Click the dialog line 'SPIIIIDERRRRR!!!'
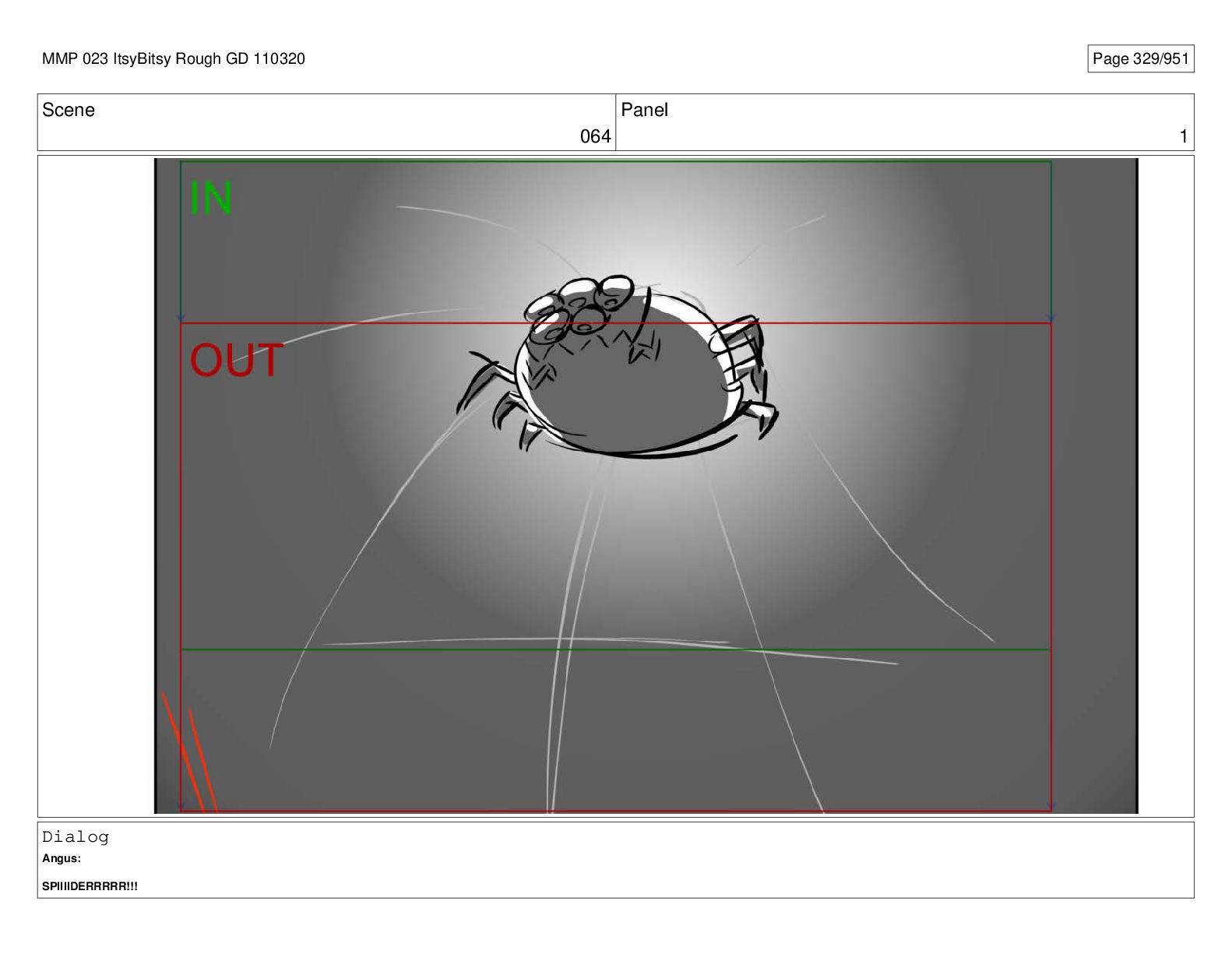 point(90,886)
